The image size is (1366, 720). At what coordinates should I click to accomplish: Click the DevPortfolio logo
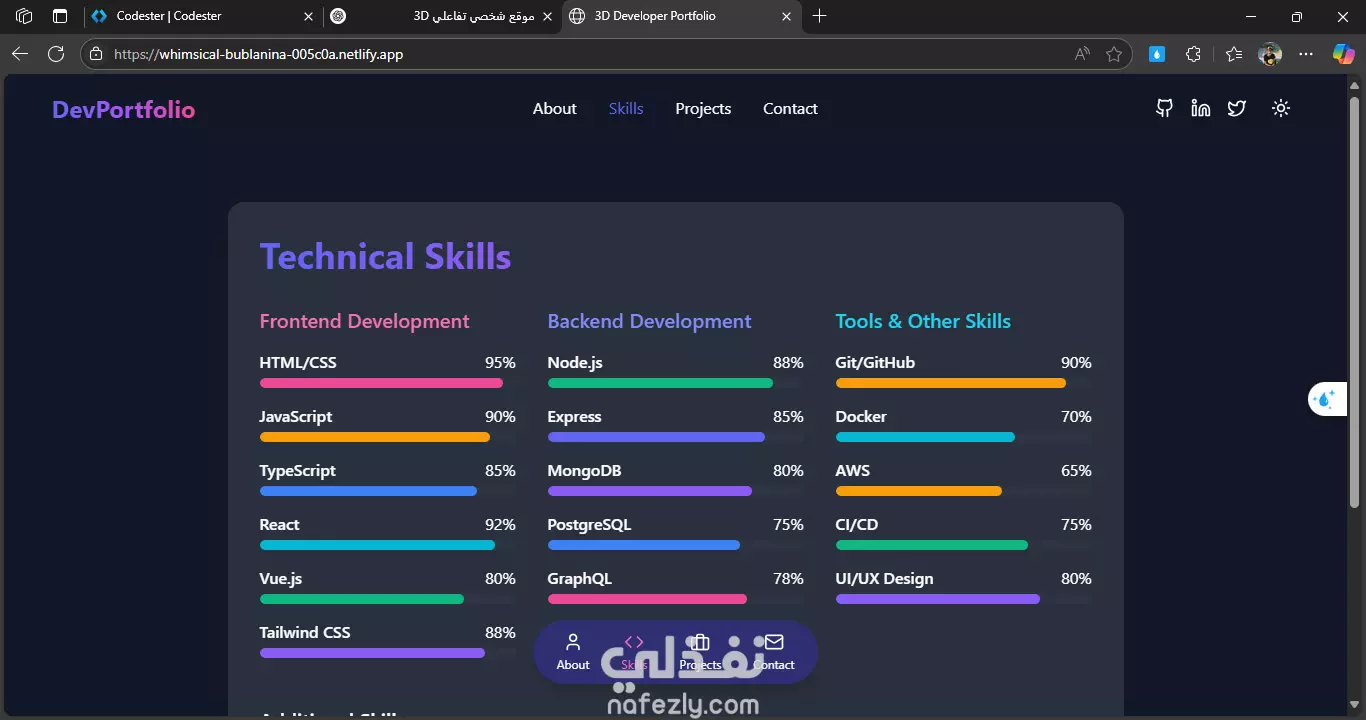(123, 109)
